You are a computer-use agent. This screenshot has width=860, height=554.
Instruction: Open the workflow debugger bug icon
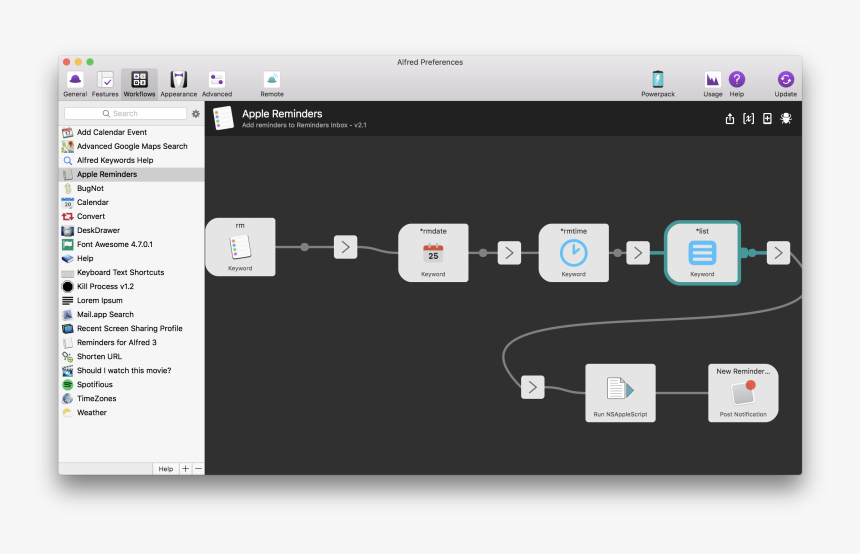pyautogui.click(x=786, y=119)
